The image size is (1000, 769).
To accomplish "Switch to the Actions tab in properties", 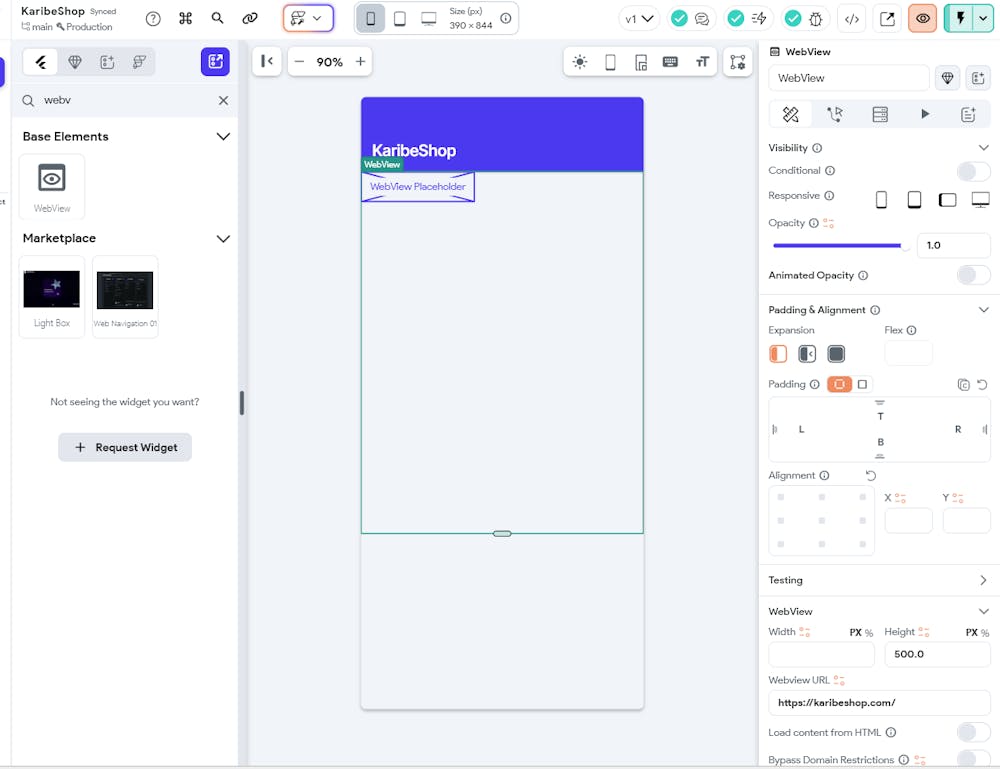I will (835, 115).
